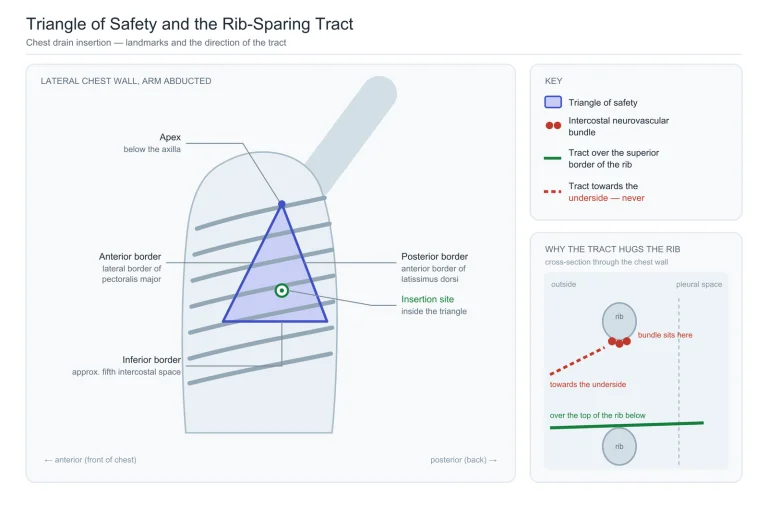Click the green insertion site marker
The width and height of the screenshot is (768, 507).
282,290
